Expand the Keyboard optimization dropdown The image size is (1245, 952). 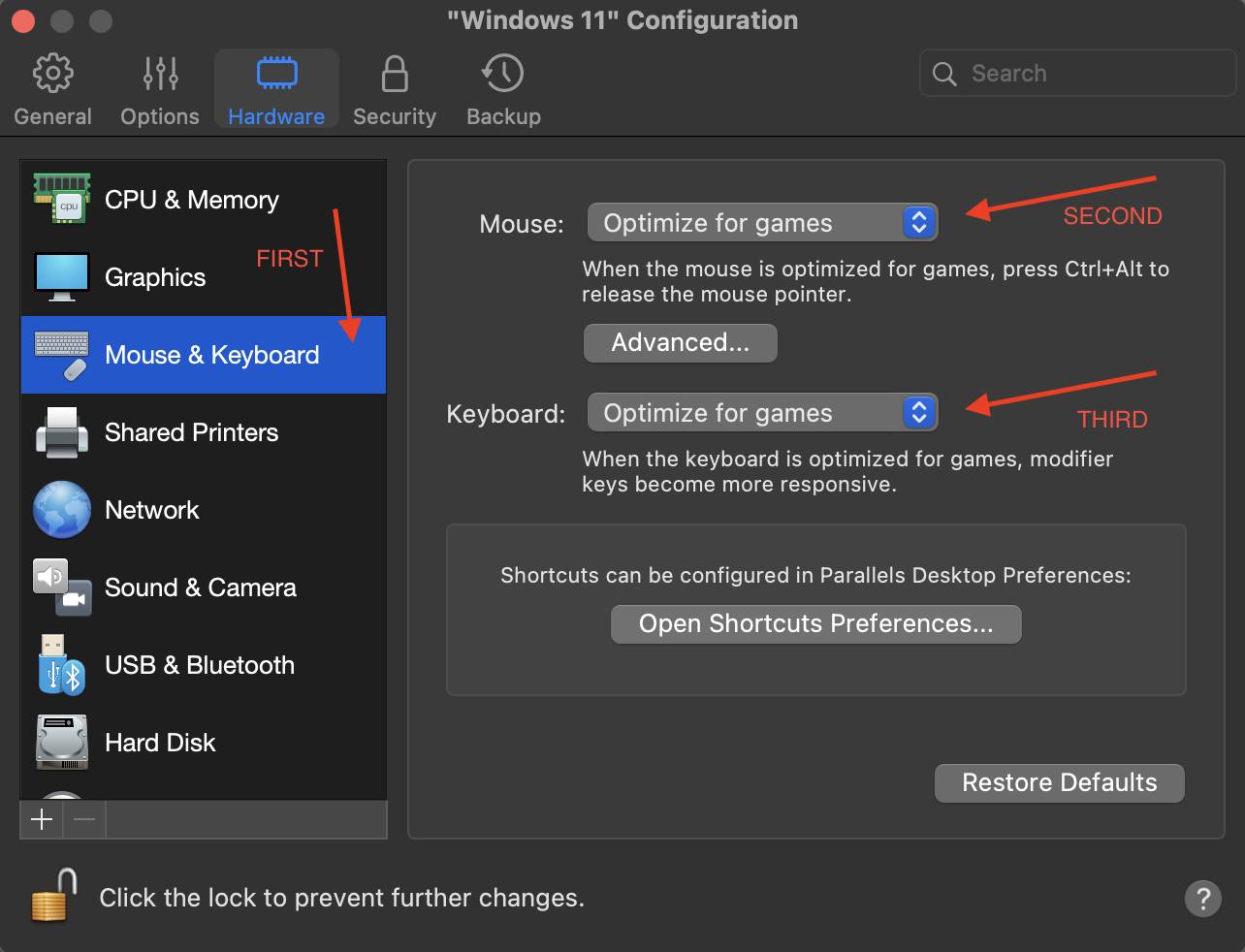[x=762, y=413]
